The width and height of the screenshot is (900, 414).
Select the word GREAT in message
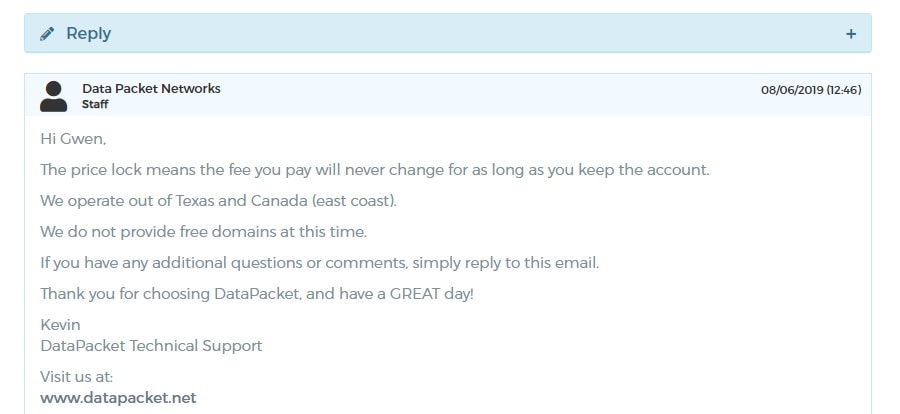click(x=414, y=294)
